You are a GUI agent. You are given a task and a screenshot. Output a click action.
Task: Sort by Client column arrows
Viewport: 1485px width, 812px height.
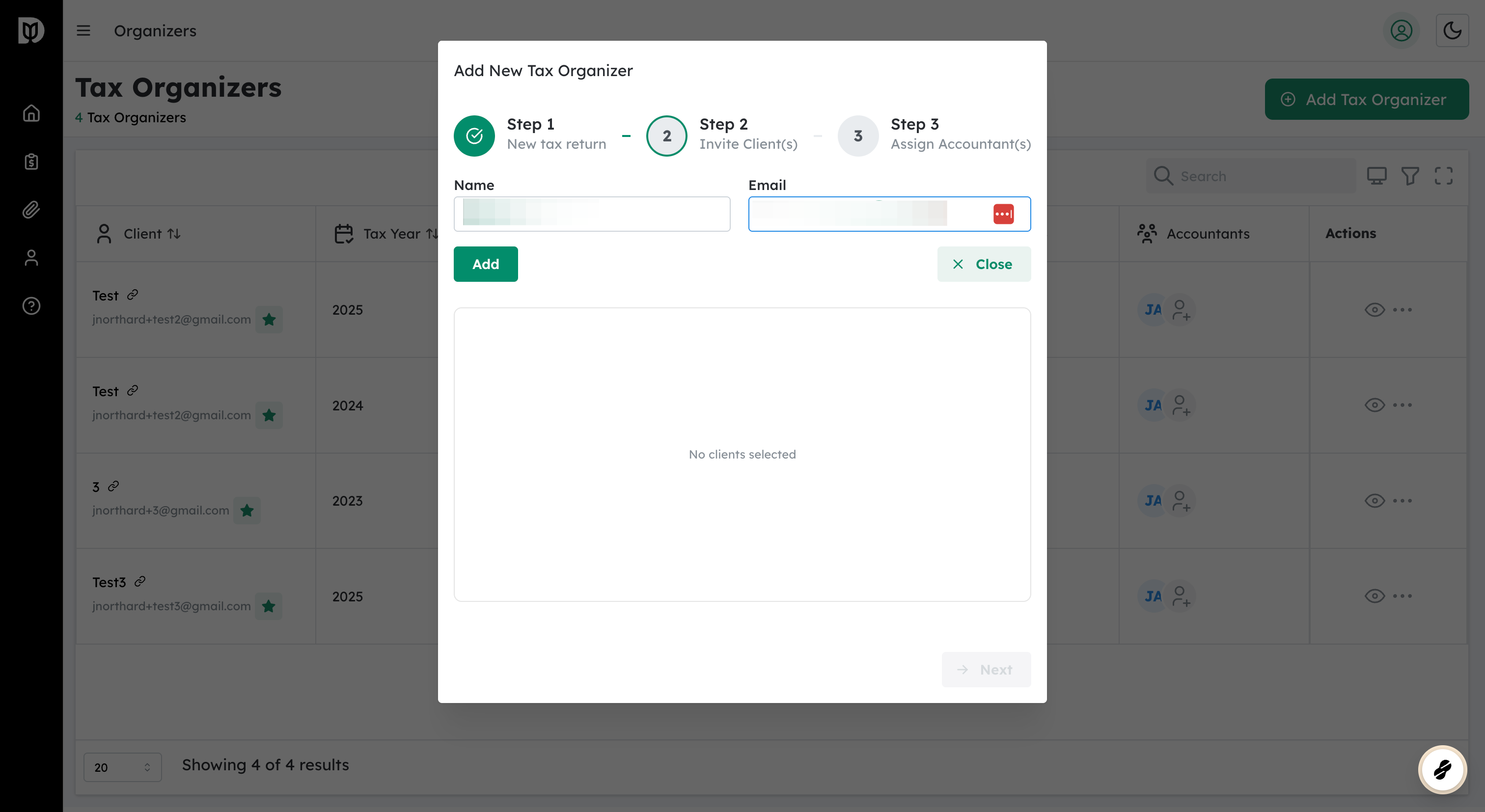[x=174, y=234]
